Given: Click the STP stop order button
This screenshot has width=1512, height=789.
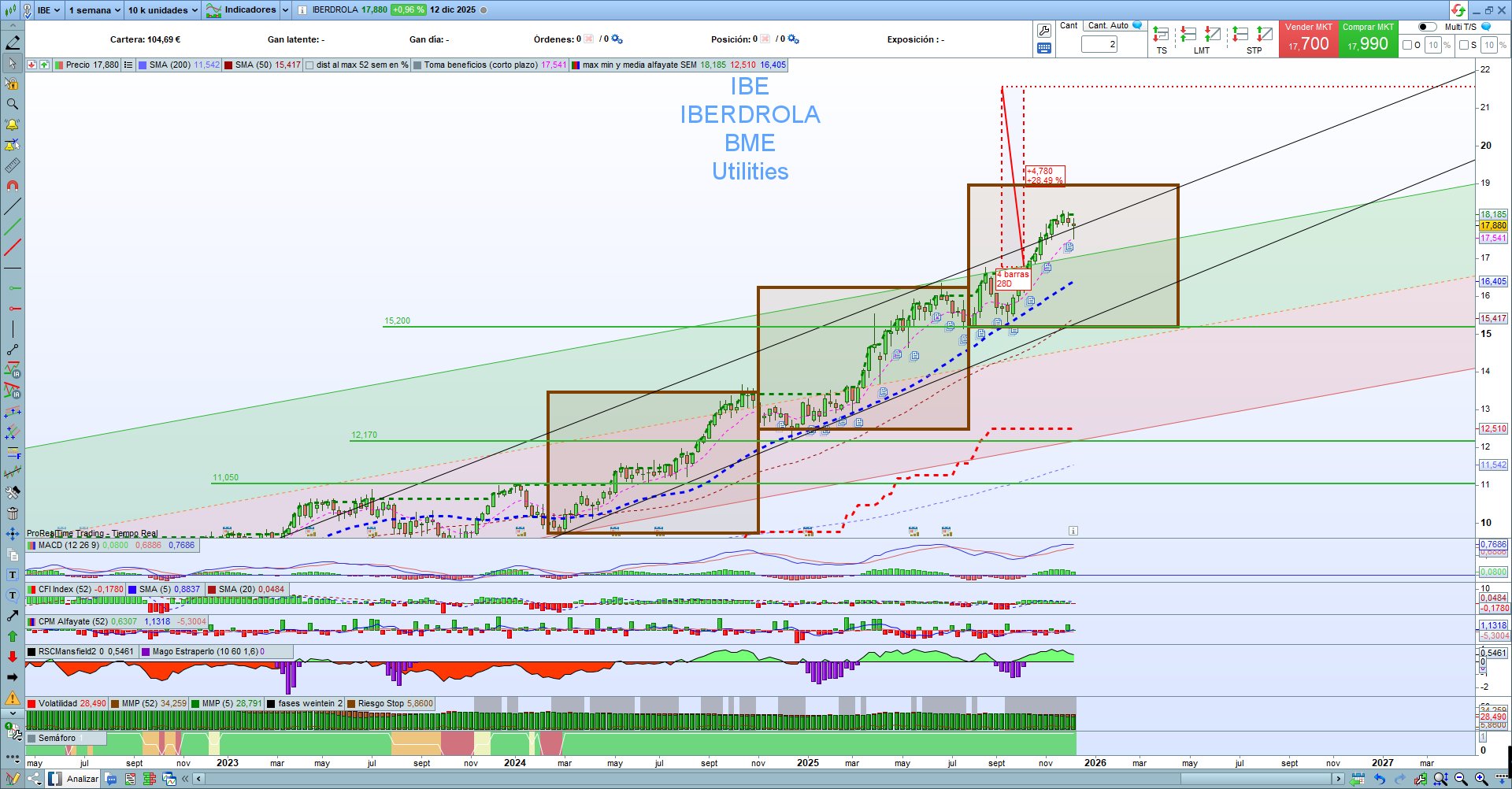Looking at the screenshot, I should tap(1254, 40).
